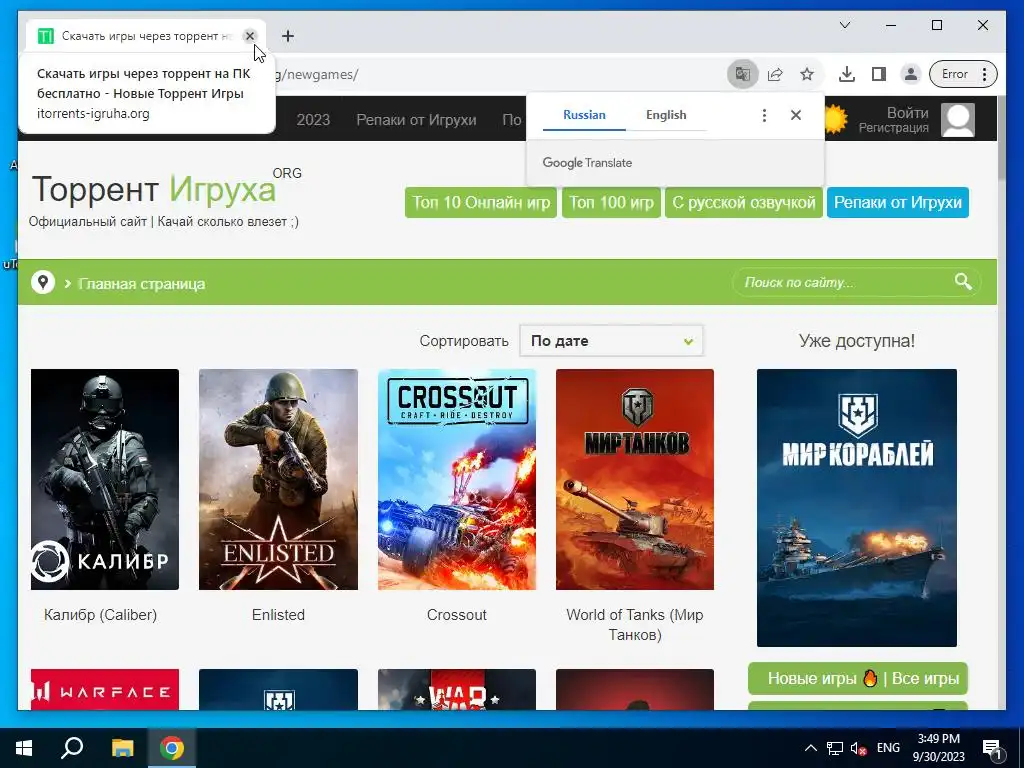This screenshot has width=1024, height=768.
Task: Go to Главная страница breadcrumb
Action: (141, 284)
